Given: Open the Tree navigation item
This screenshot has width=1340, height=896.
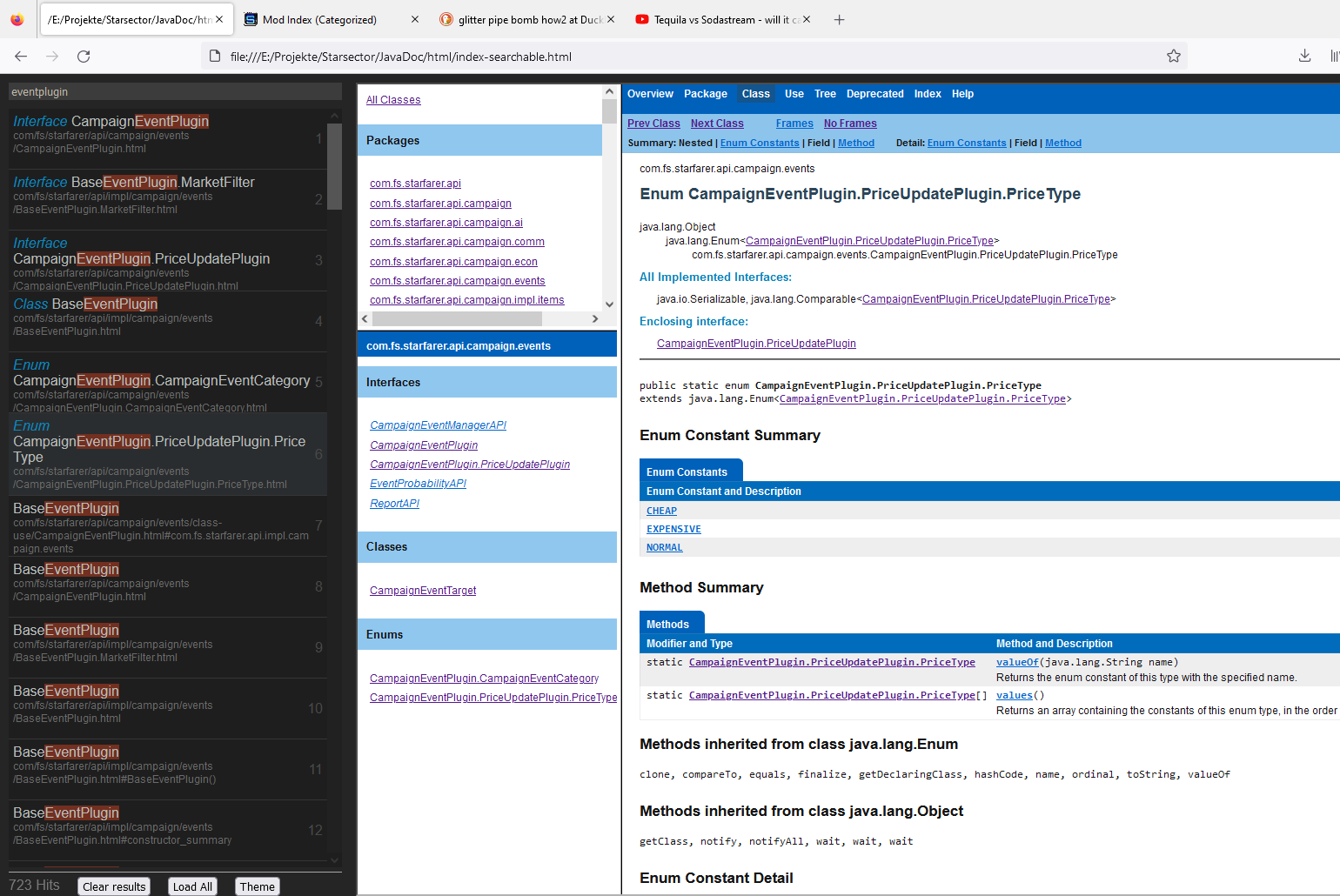Looking at the screenshot, I should 825,94.
